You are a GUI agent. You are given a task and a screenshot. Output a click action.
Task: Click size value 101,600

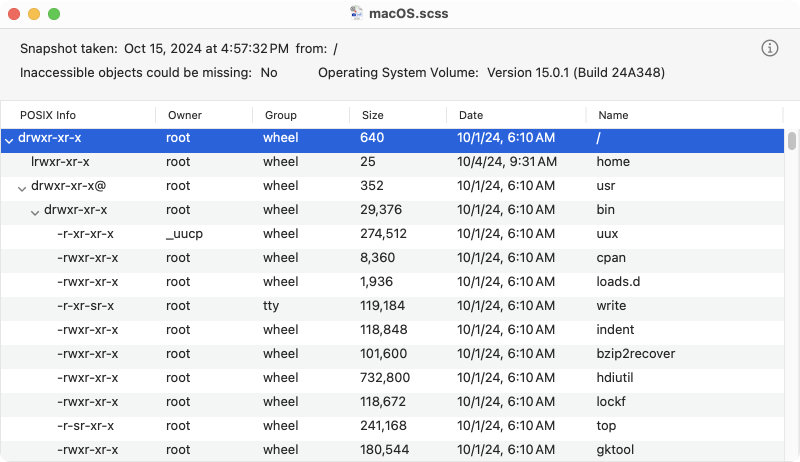[384, 353]
